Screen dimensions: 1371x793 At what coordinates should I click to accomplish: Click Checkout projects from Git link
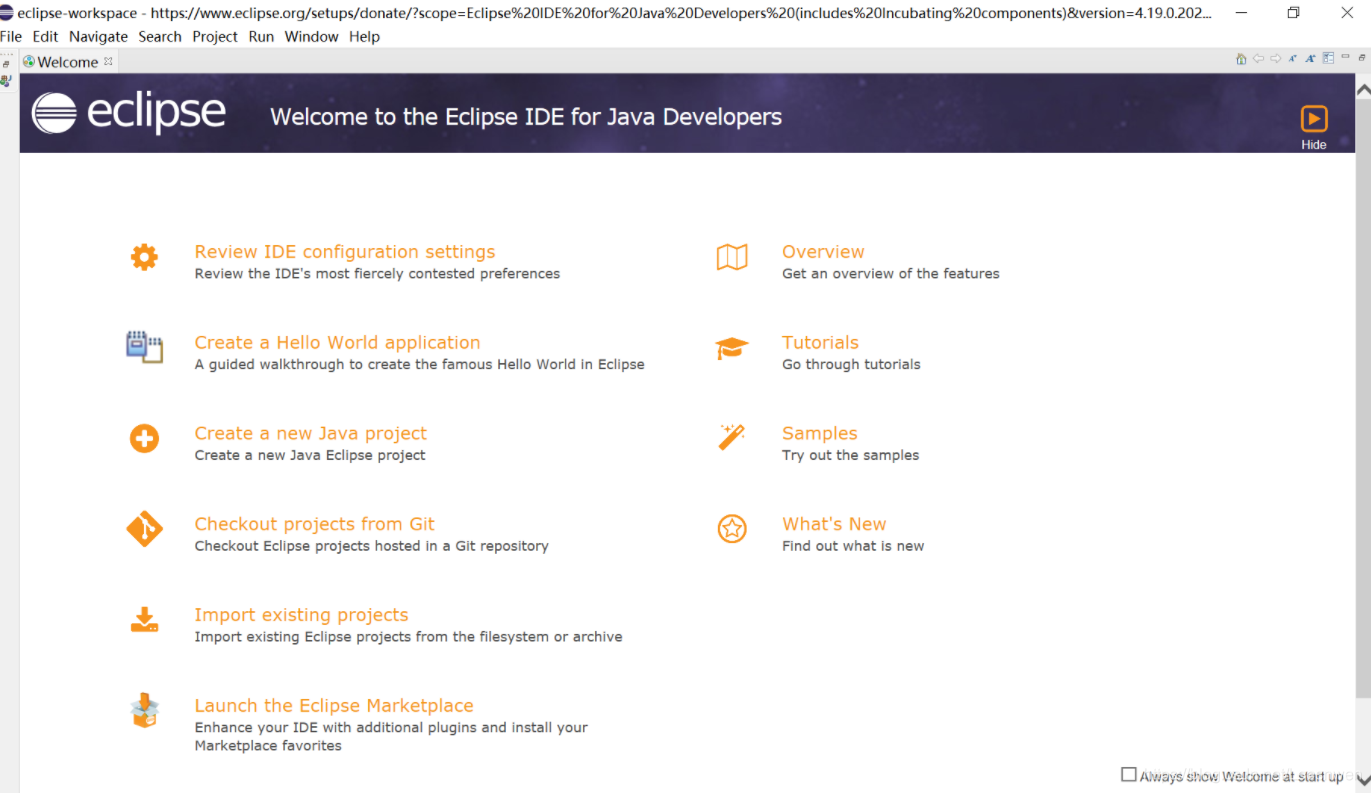coord(314,524)
